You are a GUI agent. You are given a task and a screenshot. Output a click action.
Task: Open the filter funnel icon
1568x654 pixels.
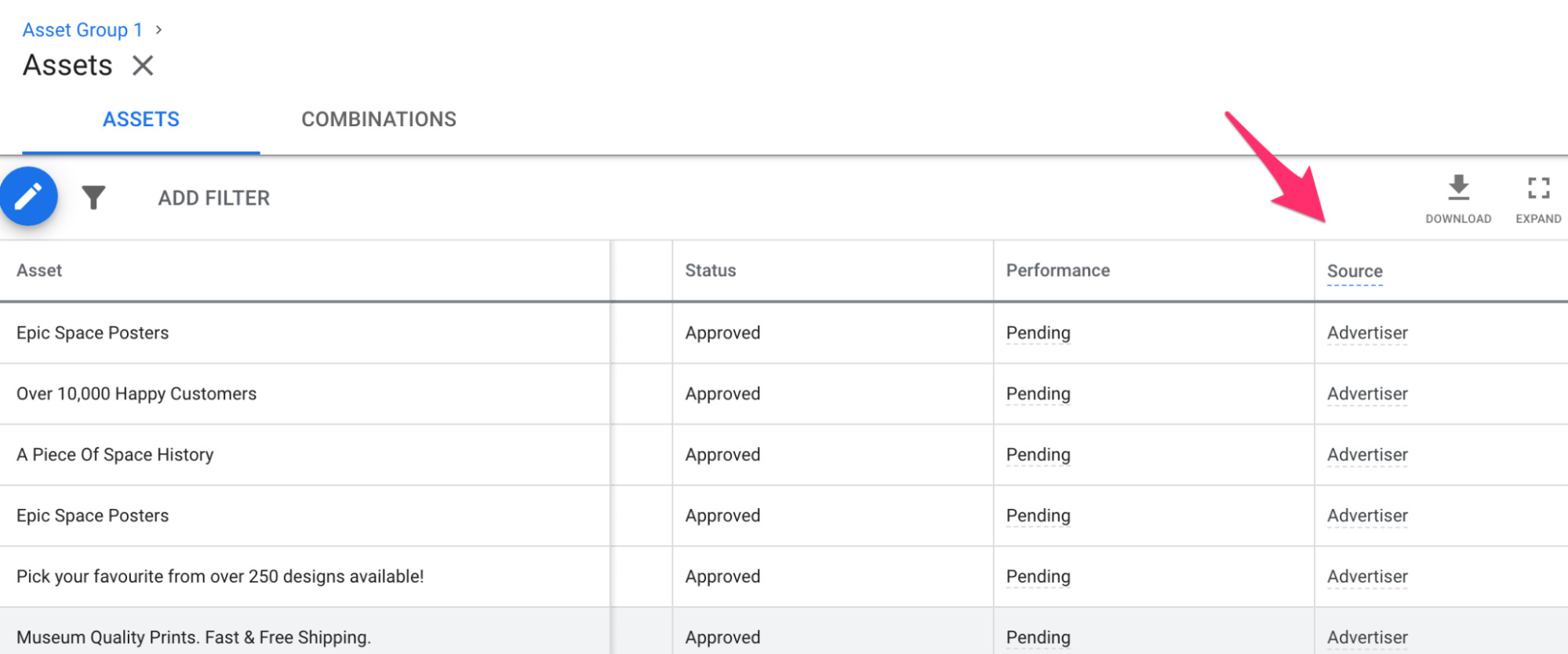coord(93,197)
